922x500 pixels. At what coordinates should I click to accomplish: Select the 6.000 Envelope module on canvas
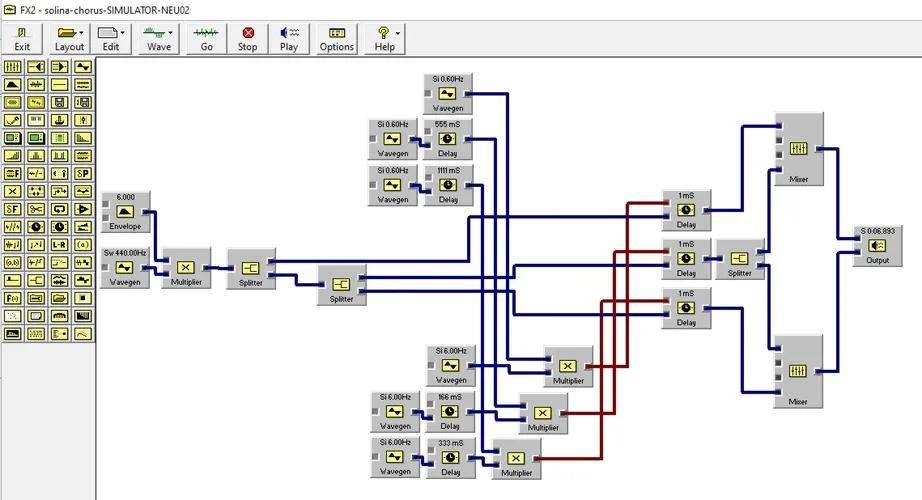click(125, 212)
